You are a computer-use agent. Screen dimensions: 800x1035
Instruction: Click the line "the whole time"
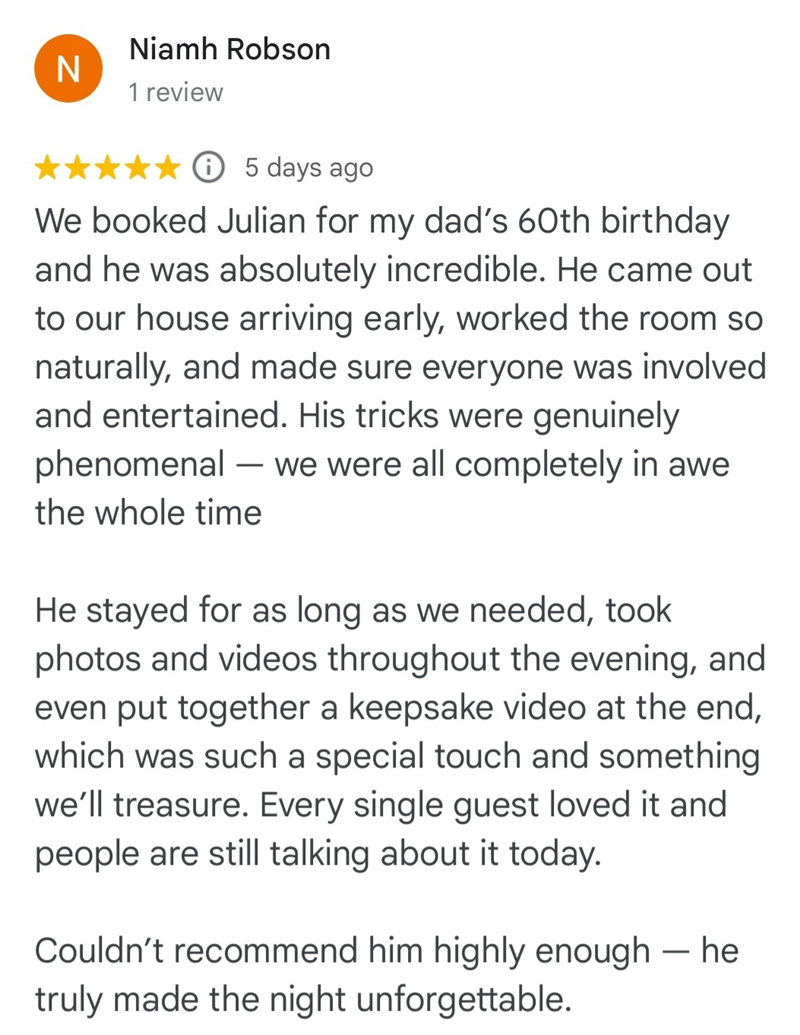pyautogui.click(x=148, y=513)
